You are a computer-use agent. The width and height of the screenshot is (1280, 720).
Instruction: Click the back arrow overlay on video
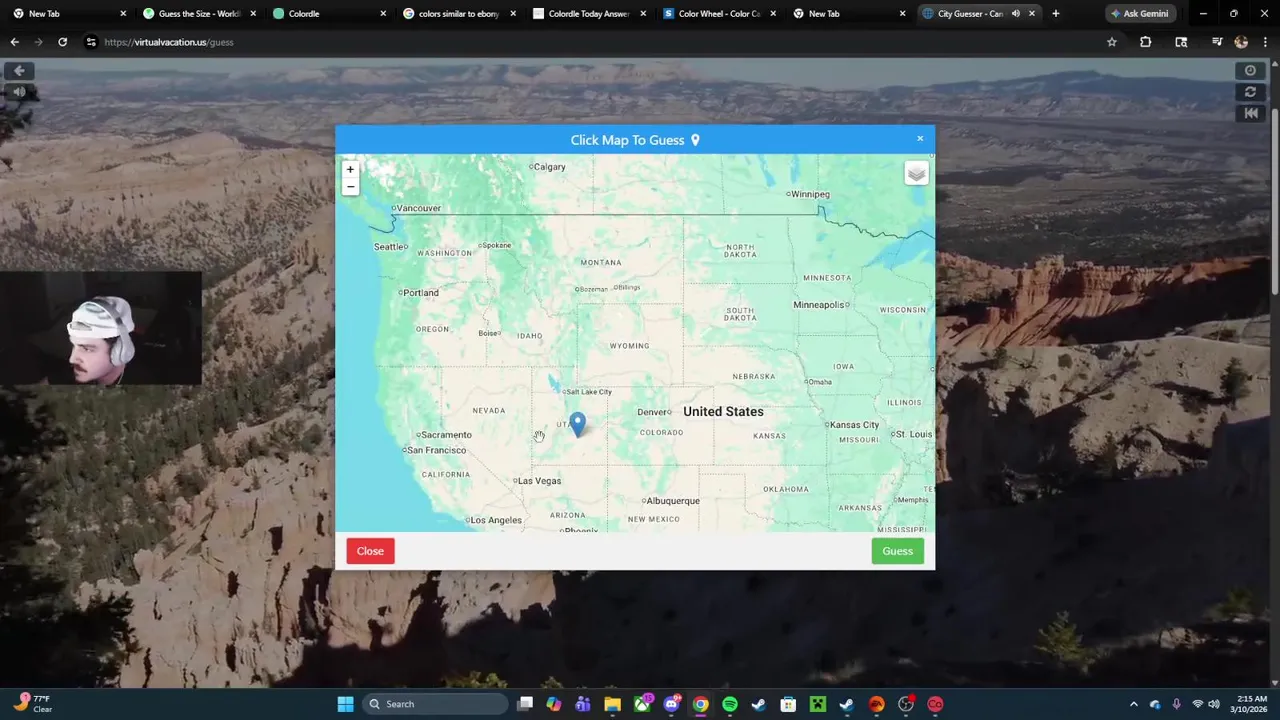coord(19,71)
